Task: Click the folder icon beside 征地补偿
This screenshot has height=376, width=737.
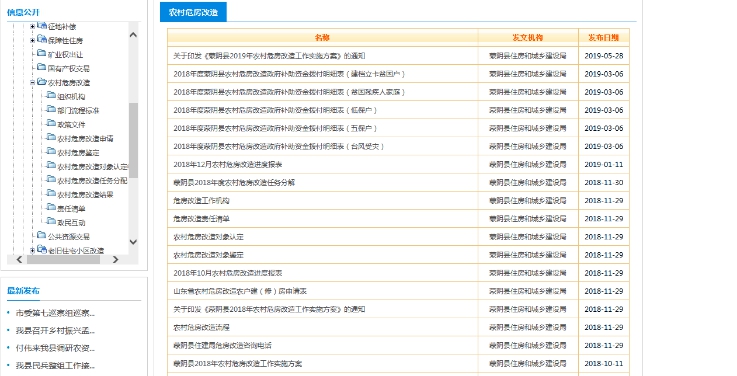Action: pyautogui.click(x=42, y=25)
